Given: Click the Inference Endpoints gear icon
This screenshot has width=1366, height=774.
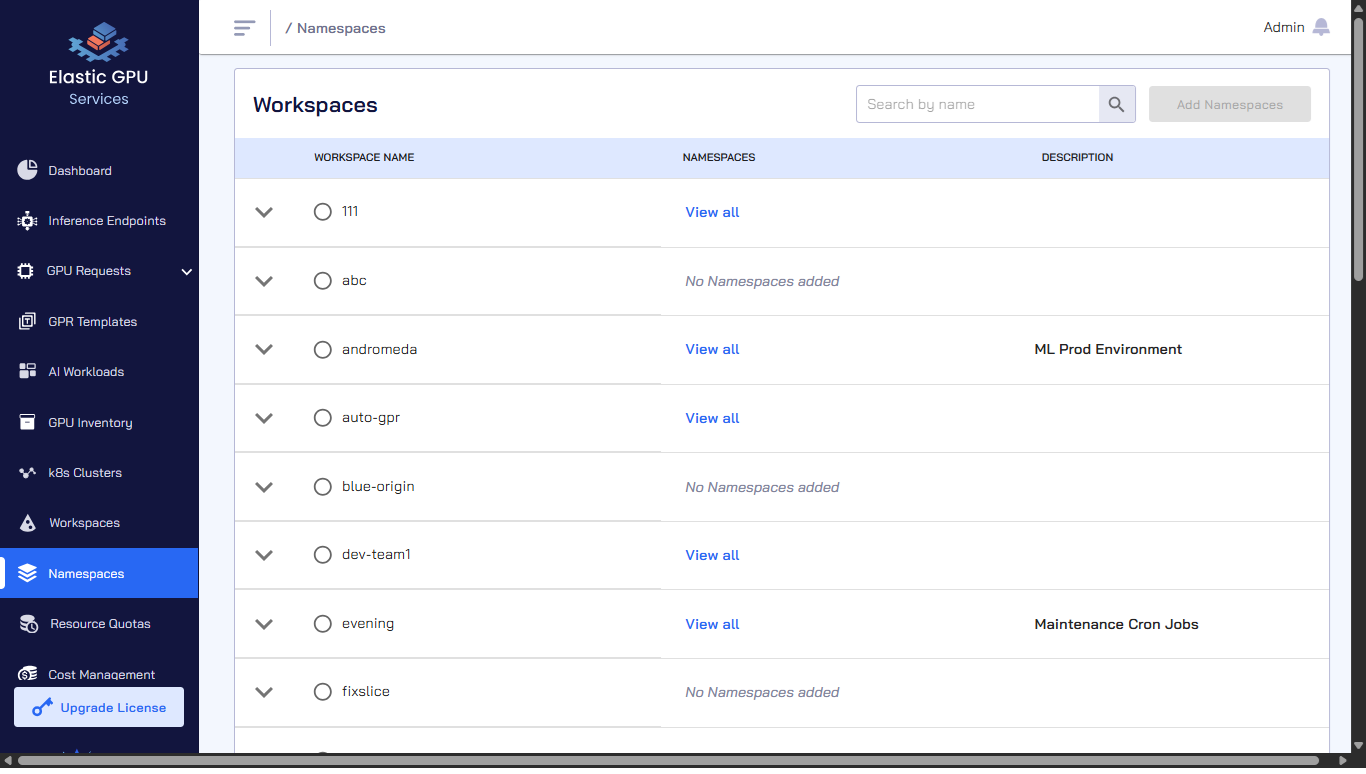Looking at the screenshot, I should tap(27, 221).
